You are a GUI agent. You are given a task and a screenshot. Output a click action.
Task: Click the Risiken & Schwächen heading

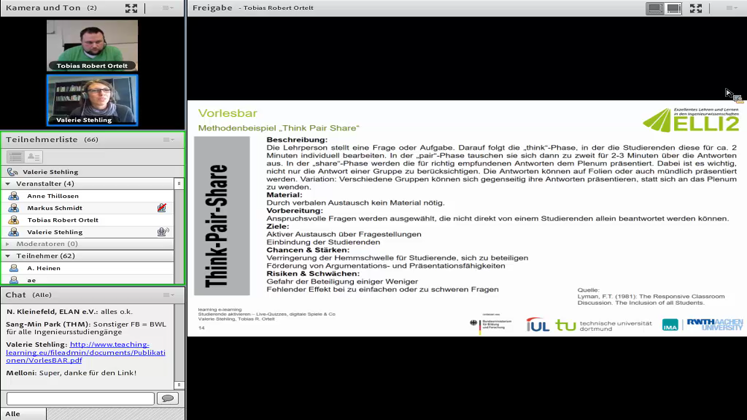pyautogui.click(x=313, y=274)
